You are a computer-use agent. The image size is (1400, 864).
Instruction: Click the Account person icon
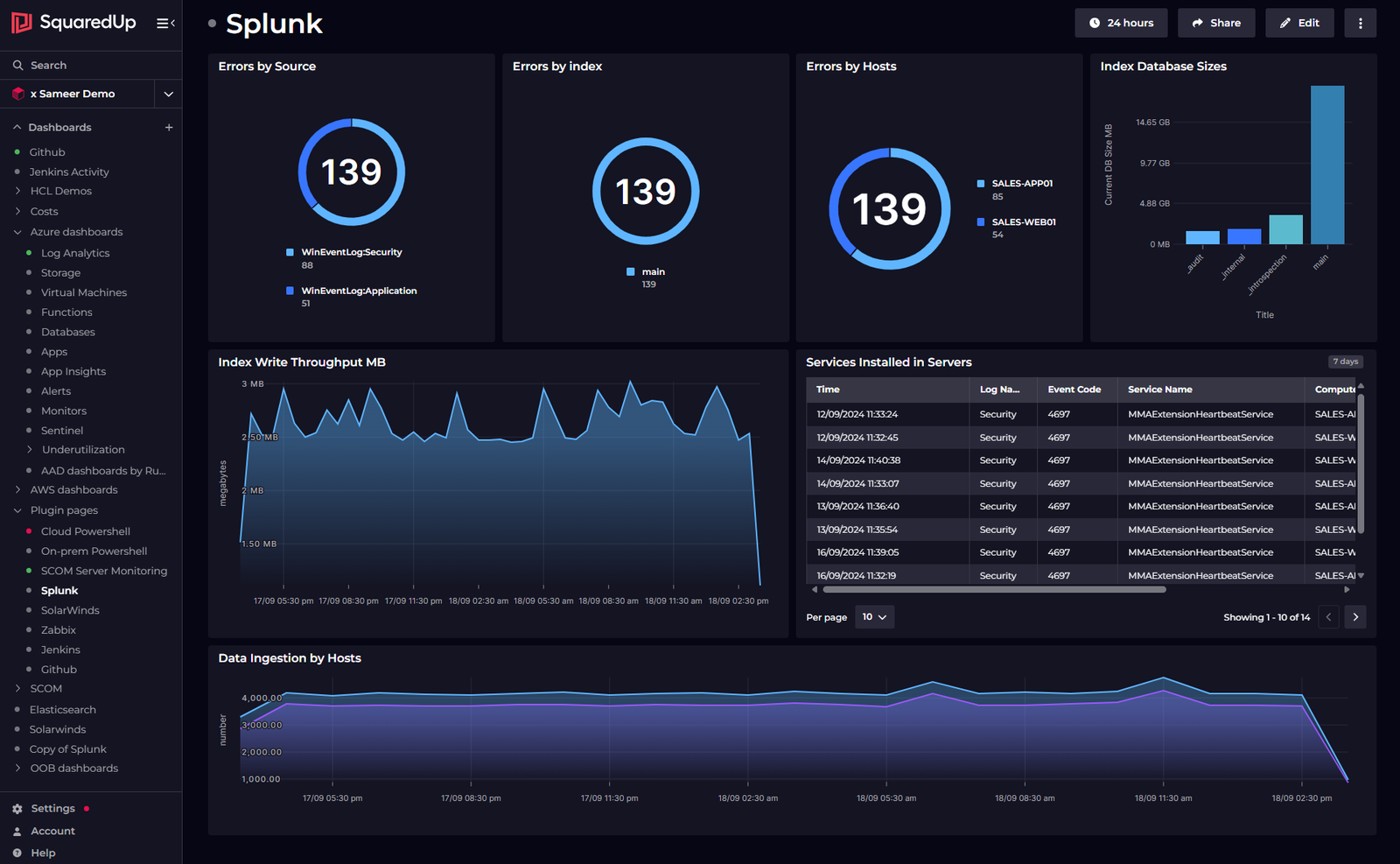(x=17, y=831)
